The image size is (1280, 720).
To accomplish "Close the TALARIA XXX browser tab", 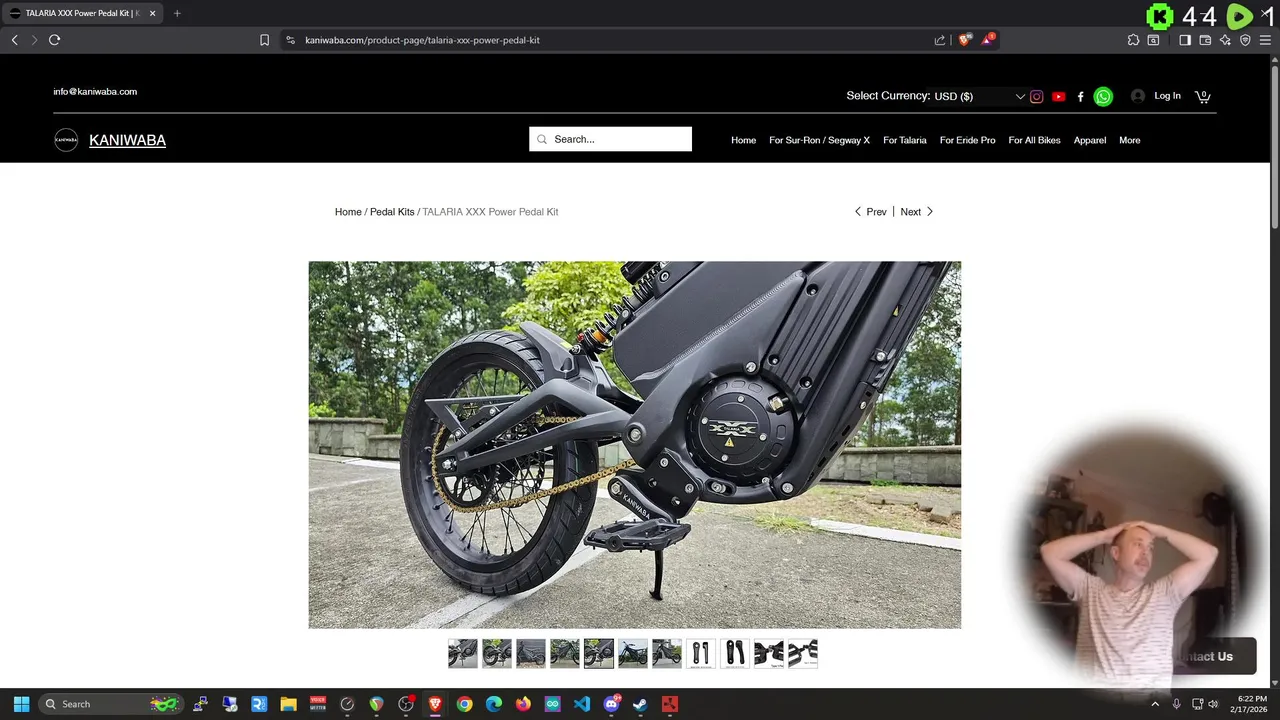I will pyautogui.click(x=153, y=13).
